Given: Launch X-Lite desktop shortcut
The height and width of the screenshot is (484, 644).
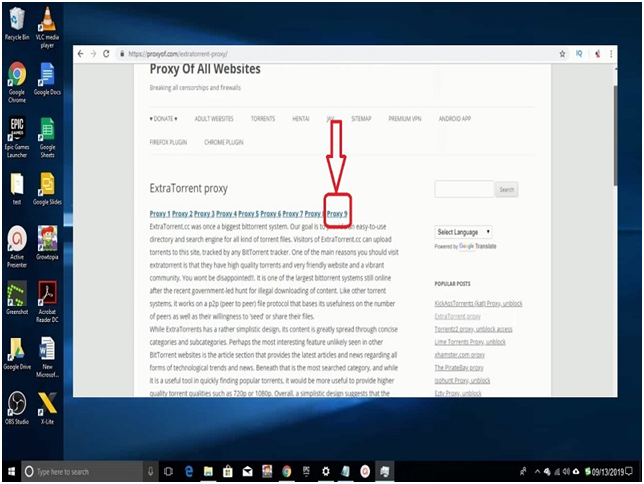Looking at the screenshot, I should (47, 408).
